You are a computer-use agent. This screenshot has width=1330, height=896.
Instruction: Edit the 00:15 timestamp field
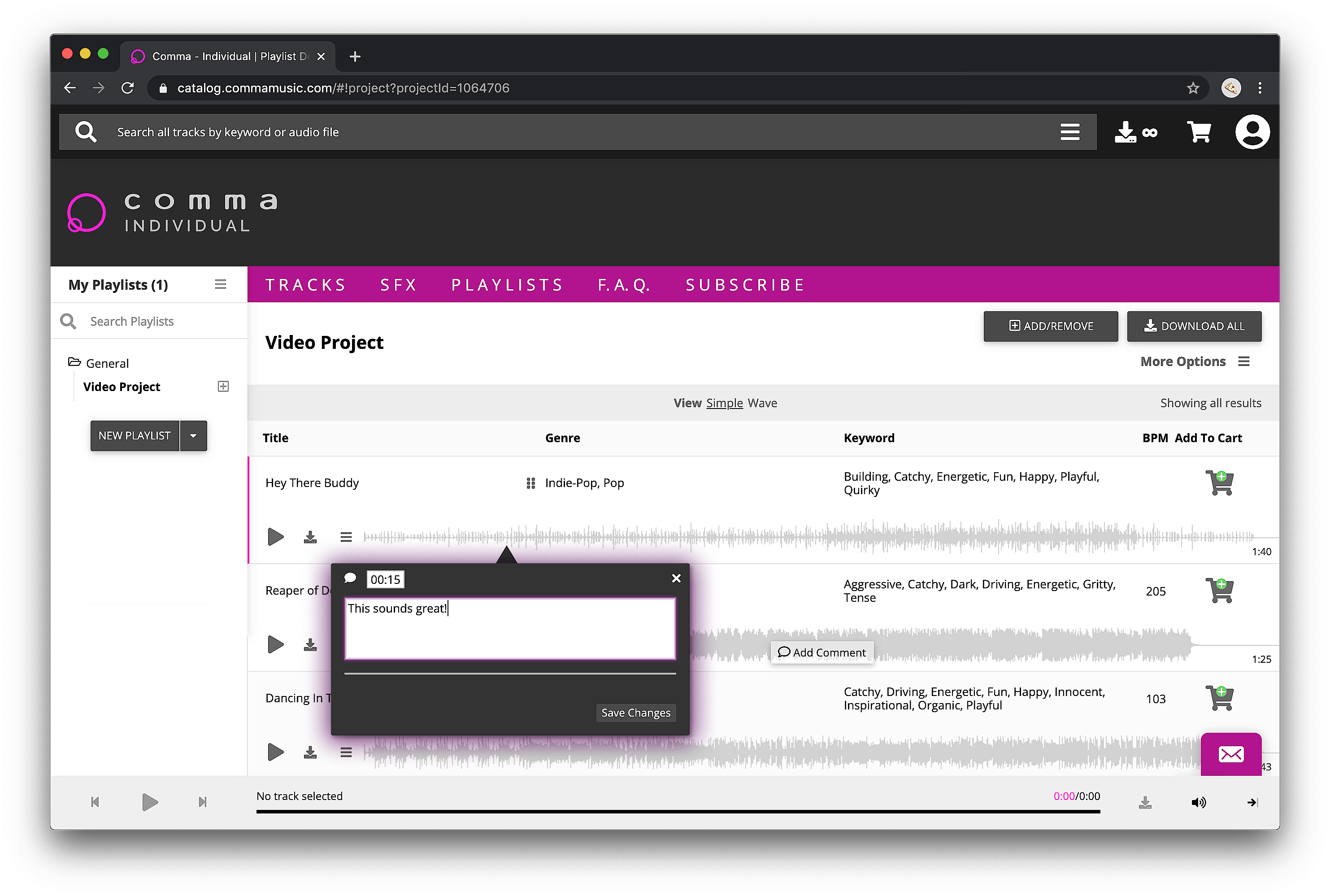pos(385,579)
